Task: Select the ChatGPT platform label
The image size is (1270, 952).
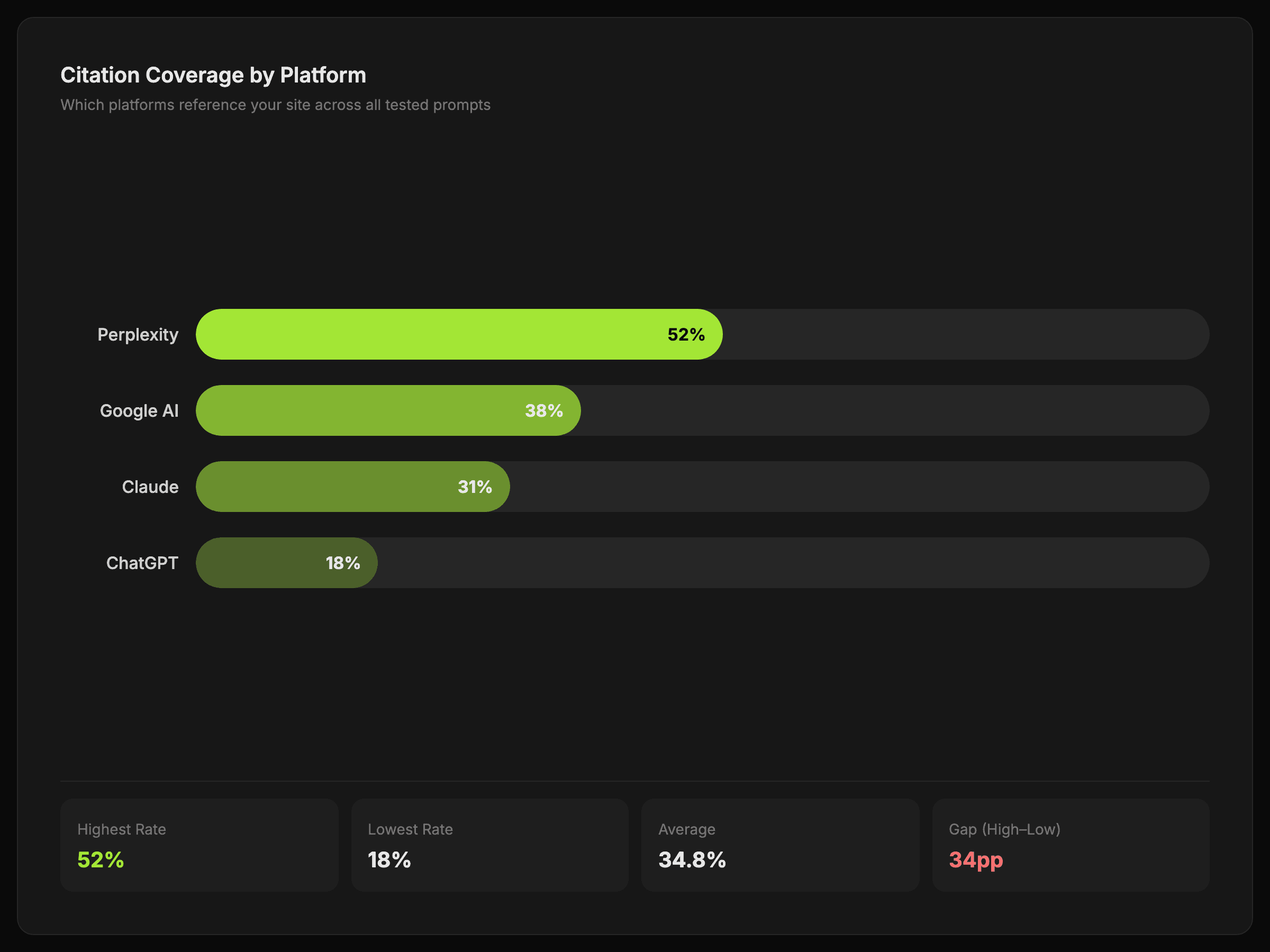Action: tap(142, 563)
